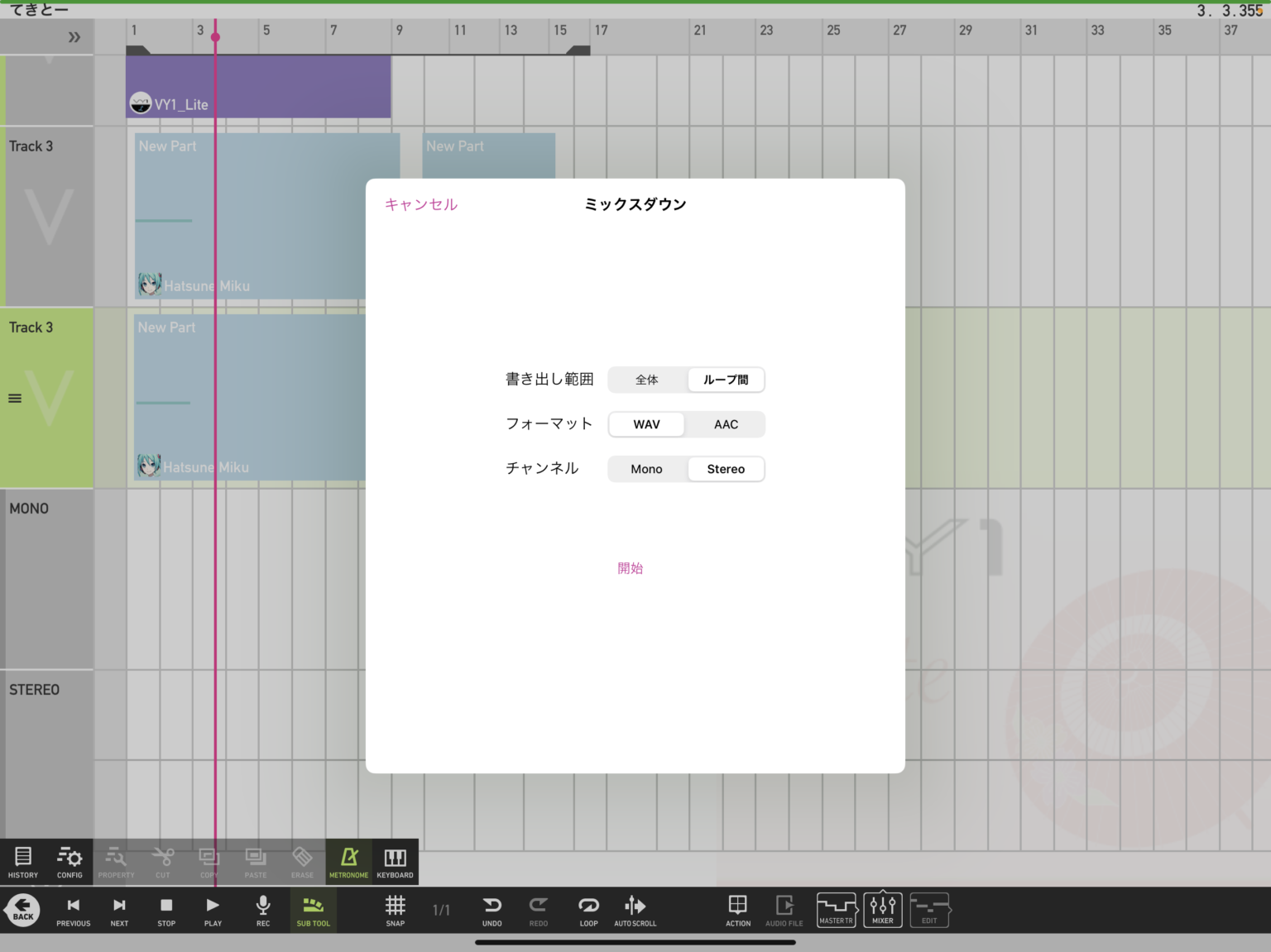This screenshot has width=1271, height=952.
Task: Open the Snap value 1/1 selector
Action: point(441,910)
